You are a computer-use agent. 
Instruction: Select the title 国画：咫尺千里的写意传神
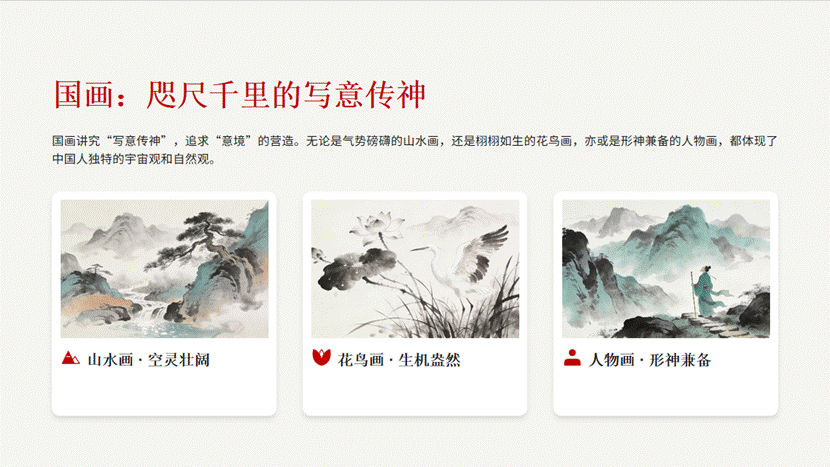(x=240, y=95)
